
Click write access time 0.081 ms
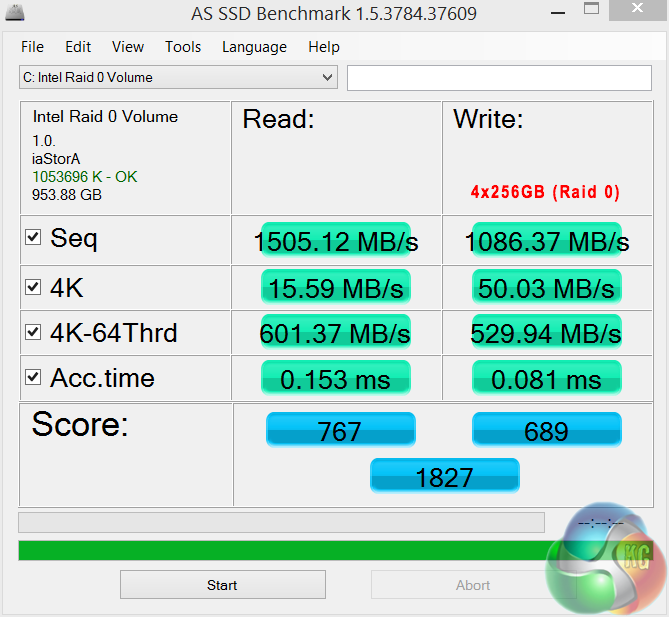click(547, 378)
